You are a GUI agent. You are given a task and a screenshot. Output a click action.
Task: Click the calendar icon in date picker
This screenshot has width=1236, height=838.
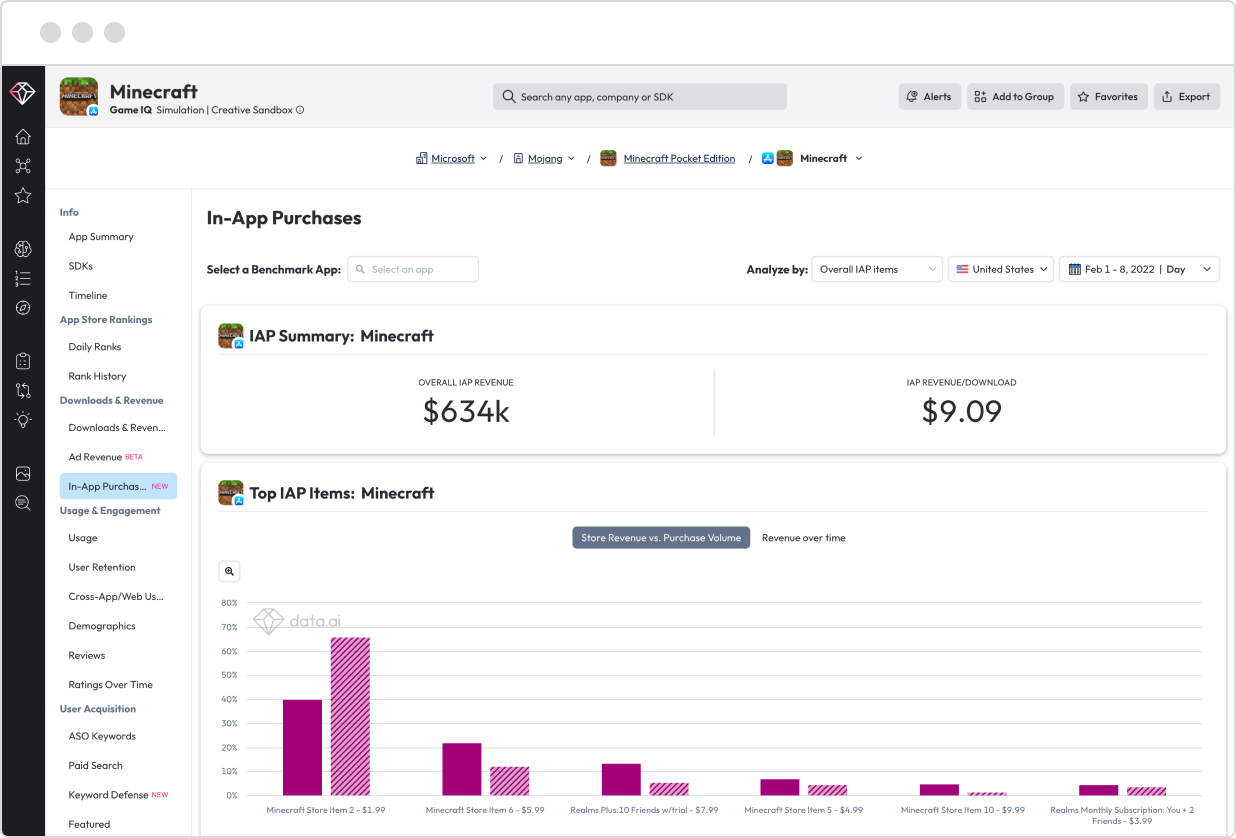pos(1075,269)
